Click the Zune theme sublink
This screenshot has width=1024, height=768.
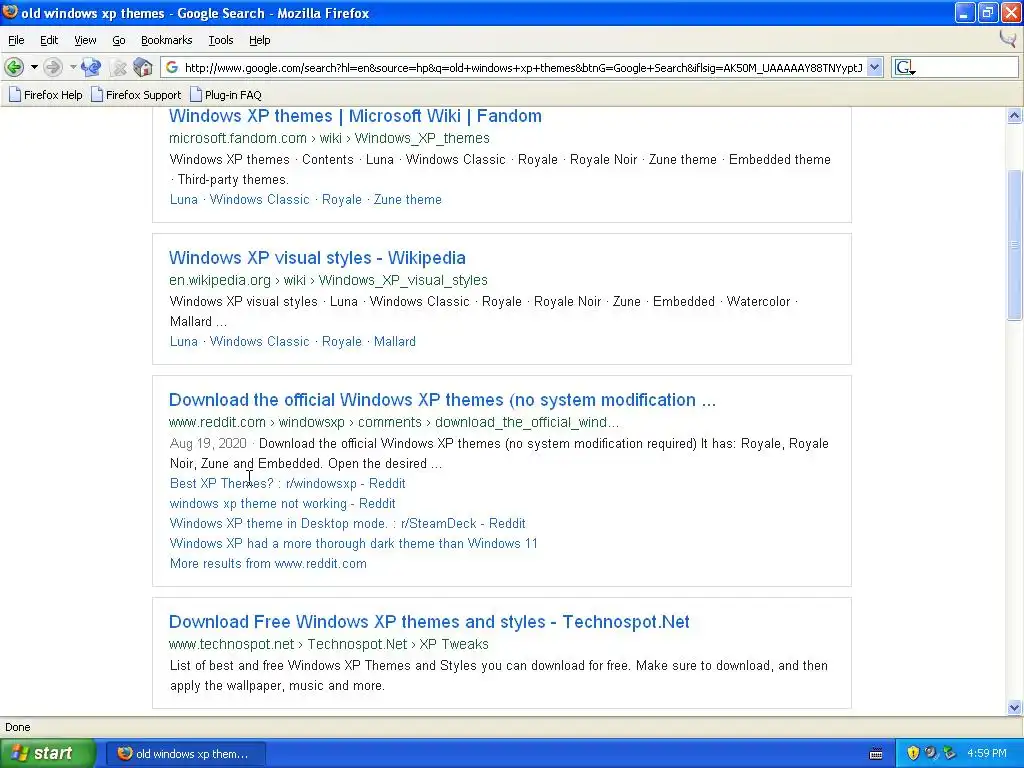408,200
